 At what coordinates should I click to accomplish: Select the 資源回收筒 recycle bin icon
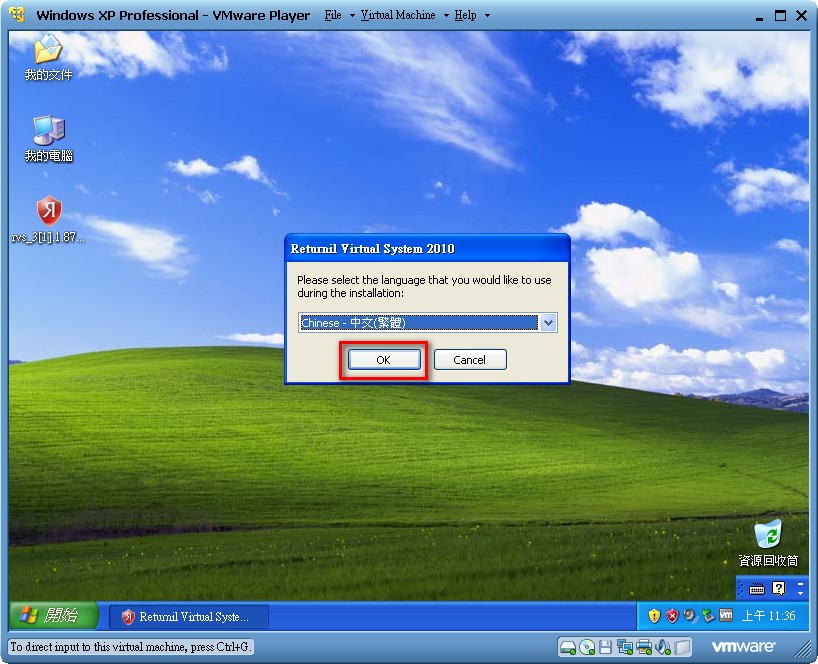[x=768, y=543]
